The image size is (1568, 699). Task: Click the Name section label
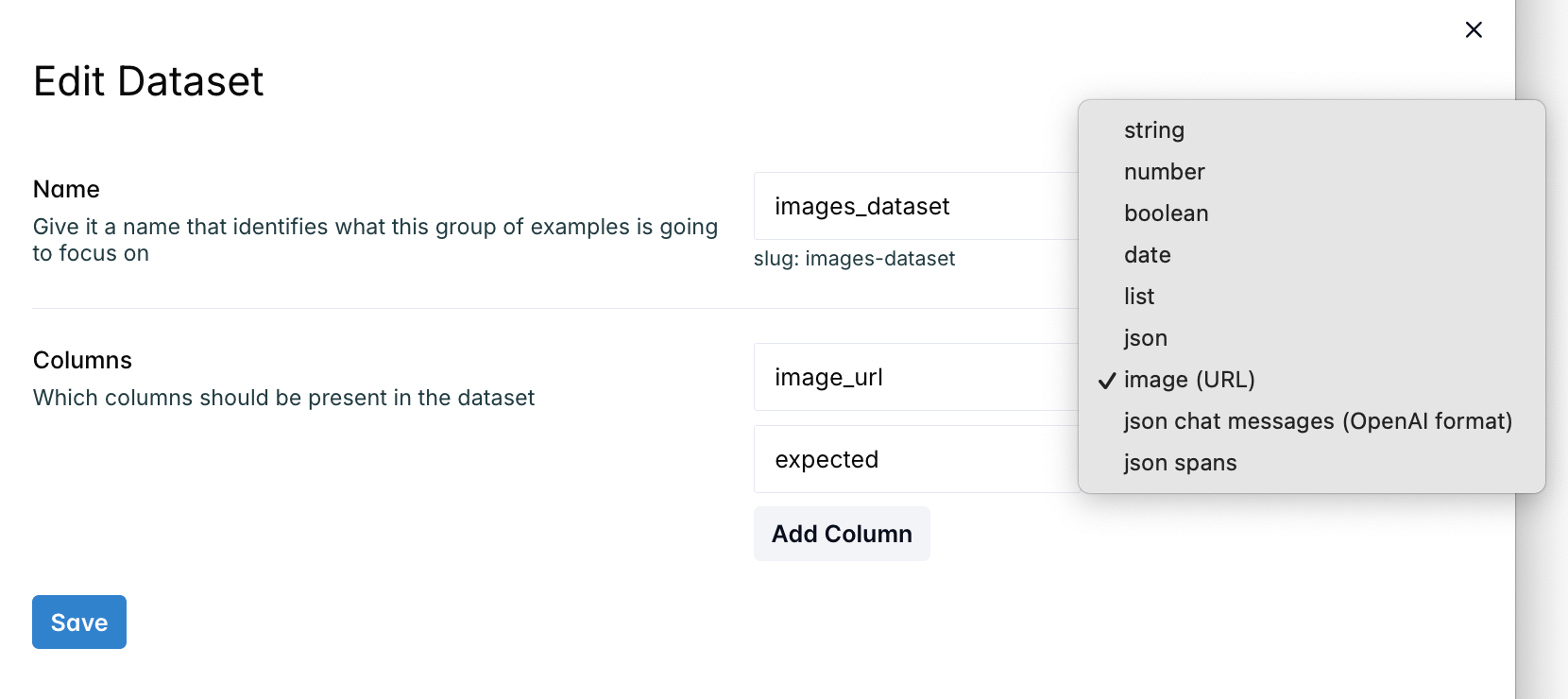click(x=66, y=189)
